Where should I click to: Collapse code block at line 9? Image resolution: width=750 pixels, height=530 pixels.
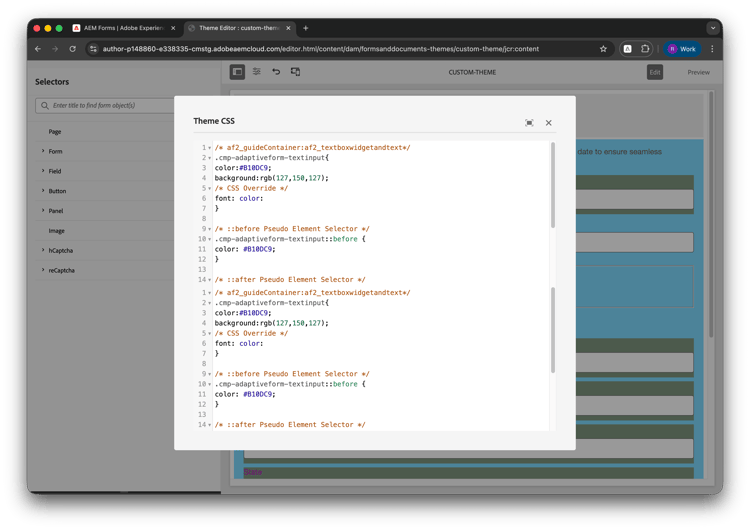pos(210,229)
